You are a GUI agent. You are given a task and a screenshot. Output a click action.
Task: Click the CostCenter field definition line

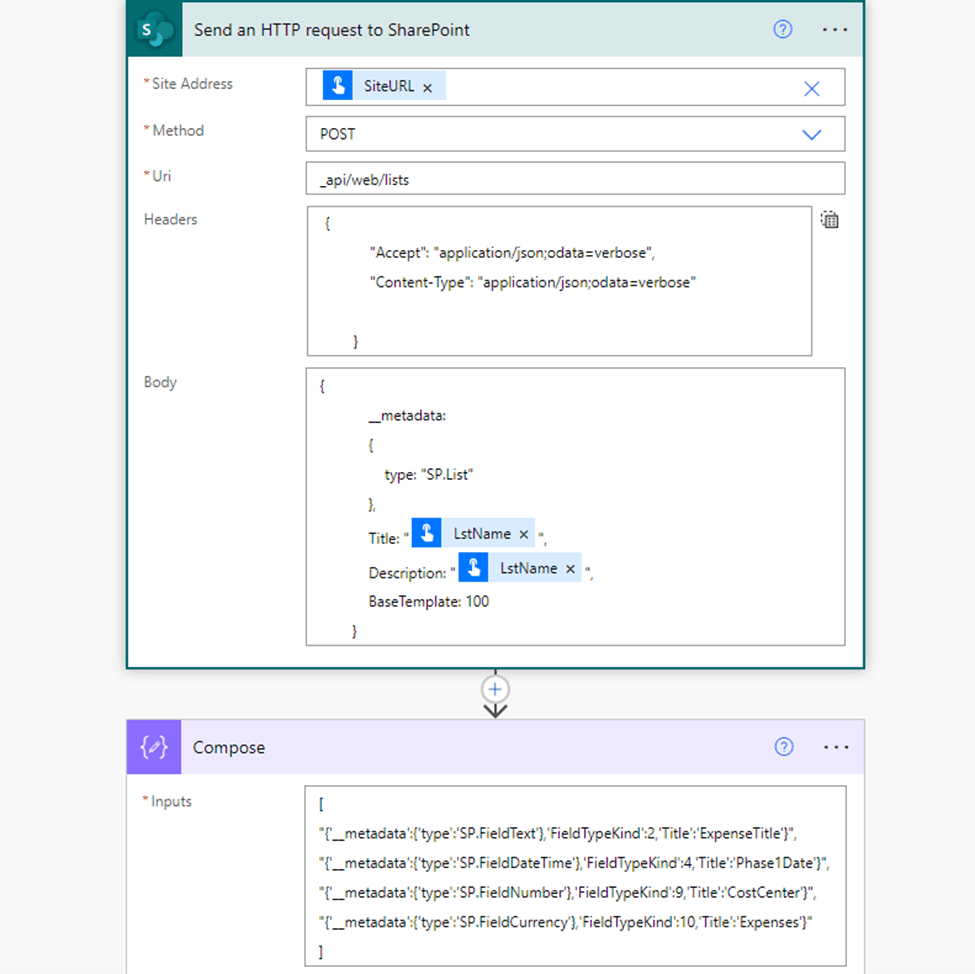567,893
